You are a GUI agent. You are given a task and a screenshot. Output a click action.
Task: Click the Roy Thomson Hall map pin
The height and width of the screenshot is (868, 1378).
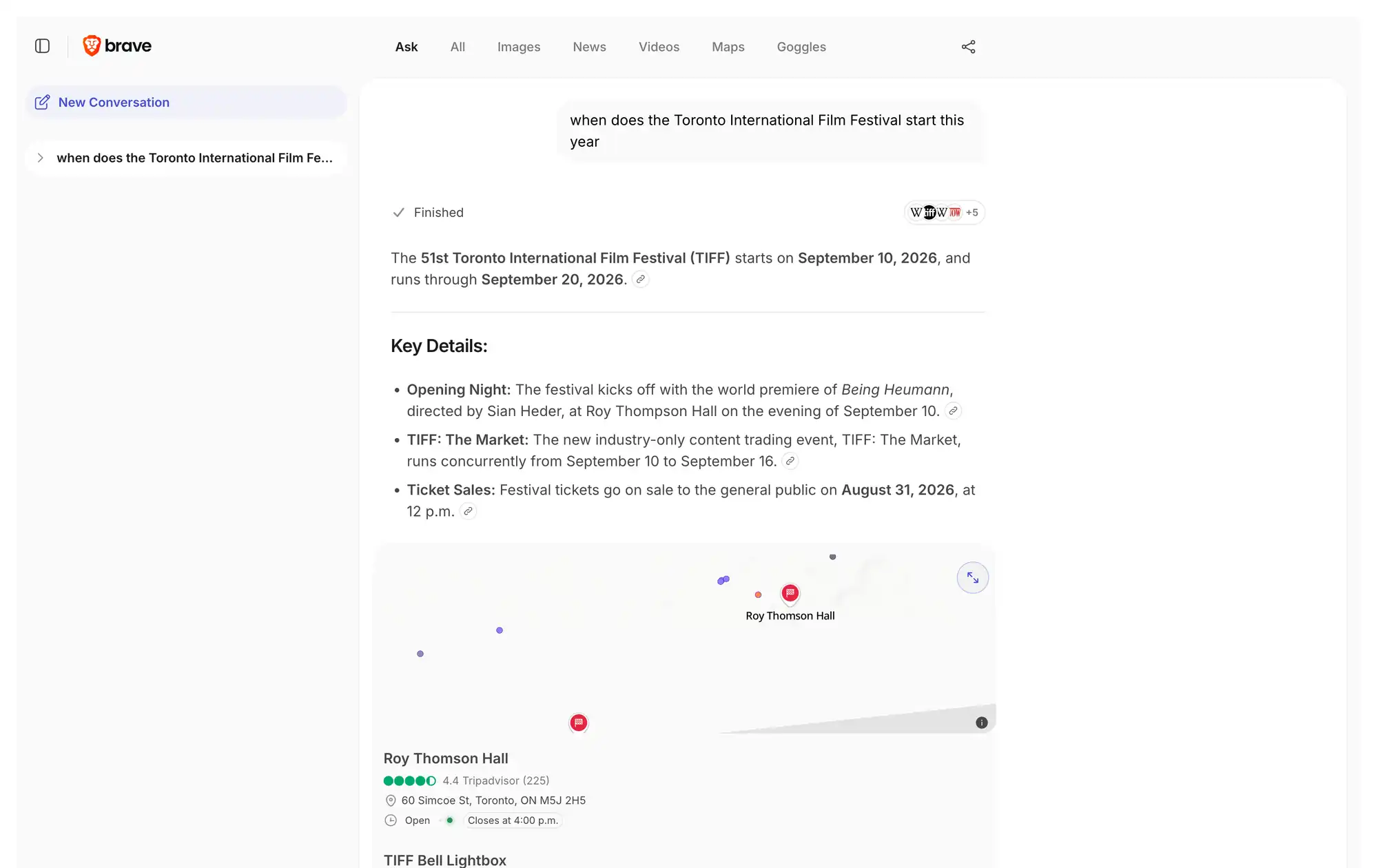tap(790, 593)
